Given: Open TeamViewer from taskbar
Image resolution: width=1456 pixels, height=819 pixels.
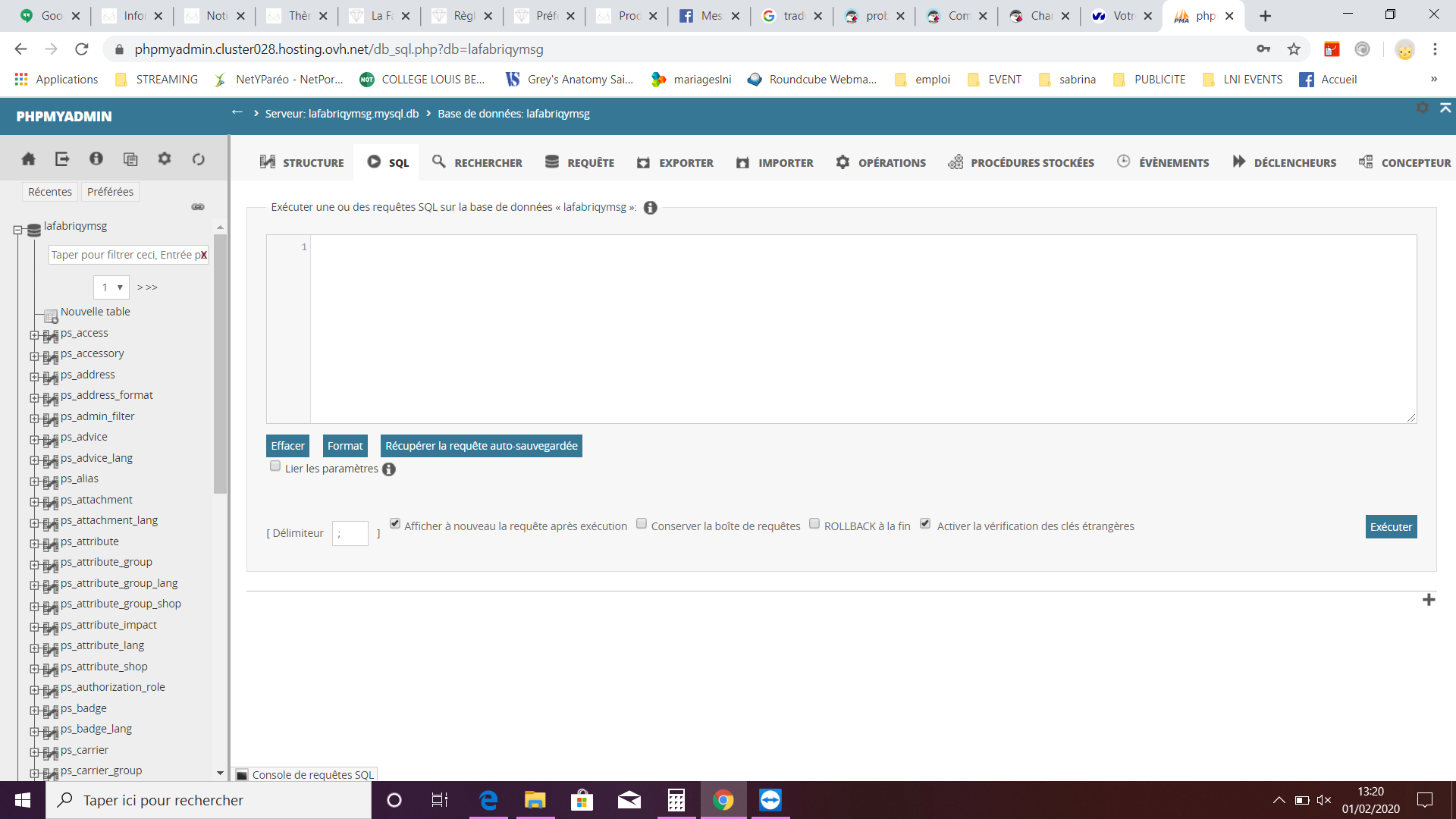Looking at the screenshot, I should click(770, 800).
